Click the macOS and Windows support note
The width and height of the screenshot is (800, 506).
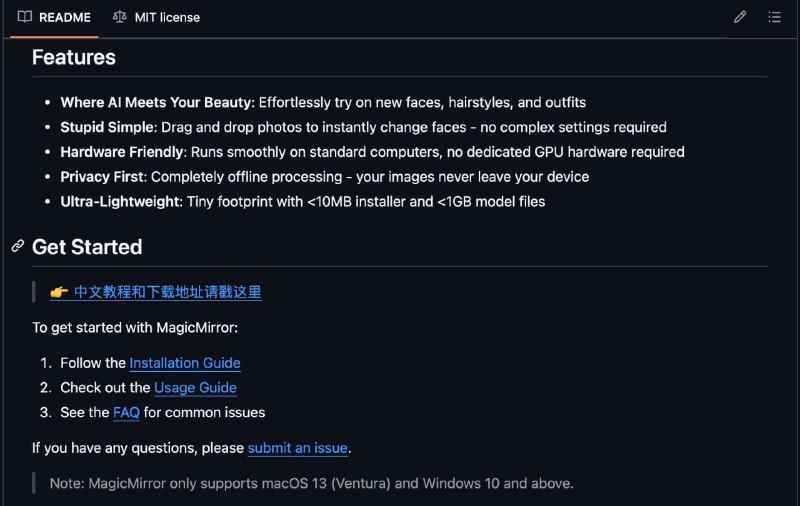(311, 483)
